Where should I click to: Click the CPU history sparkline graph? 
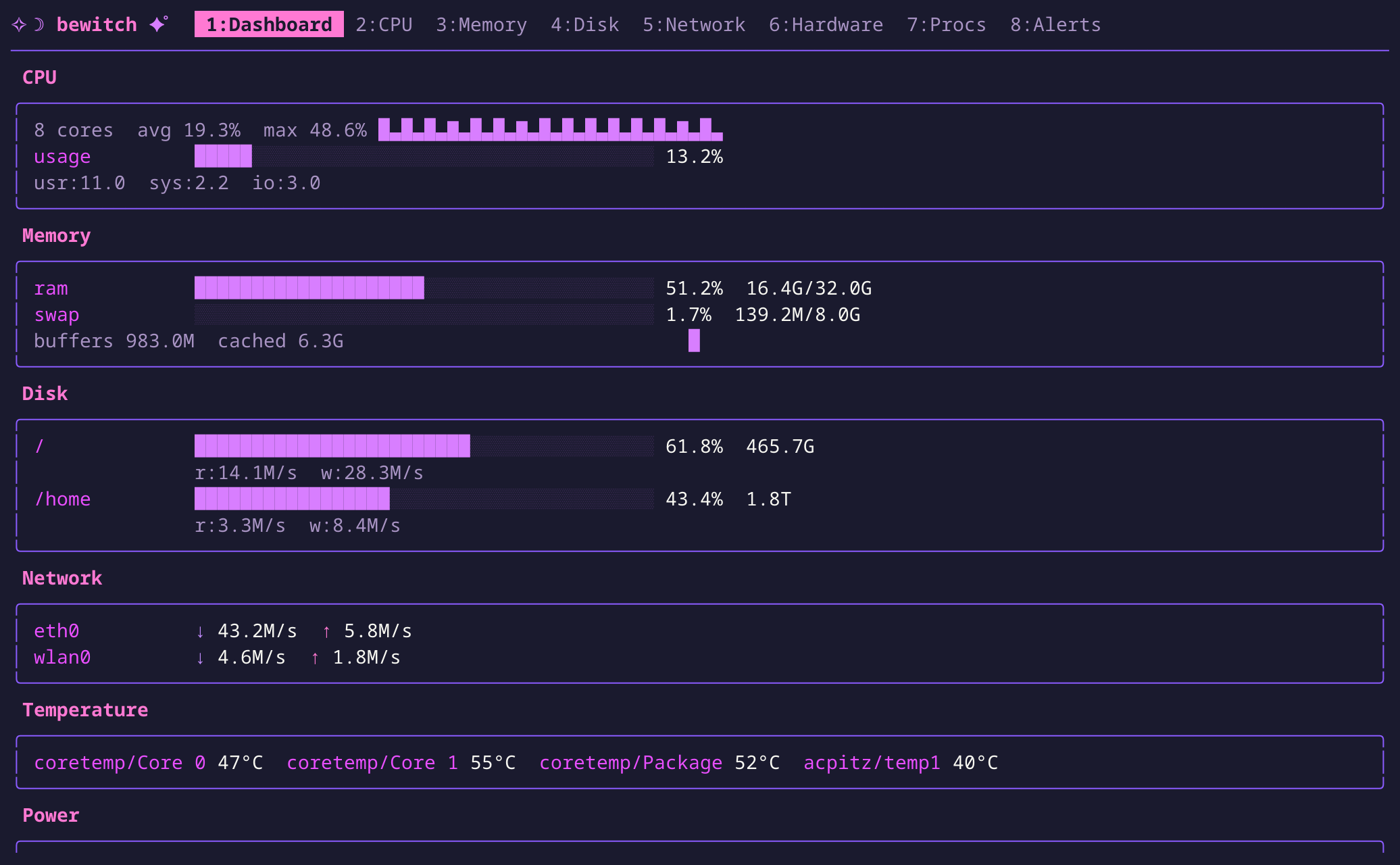coord(551,130)
